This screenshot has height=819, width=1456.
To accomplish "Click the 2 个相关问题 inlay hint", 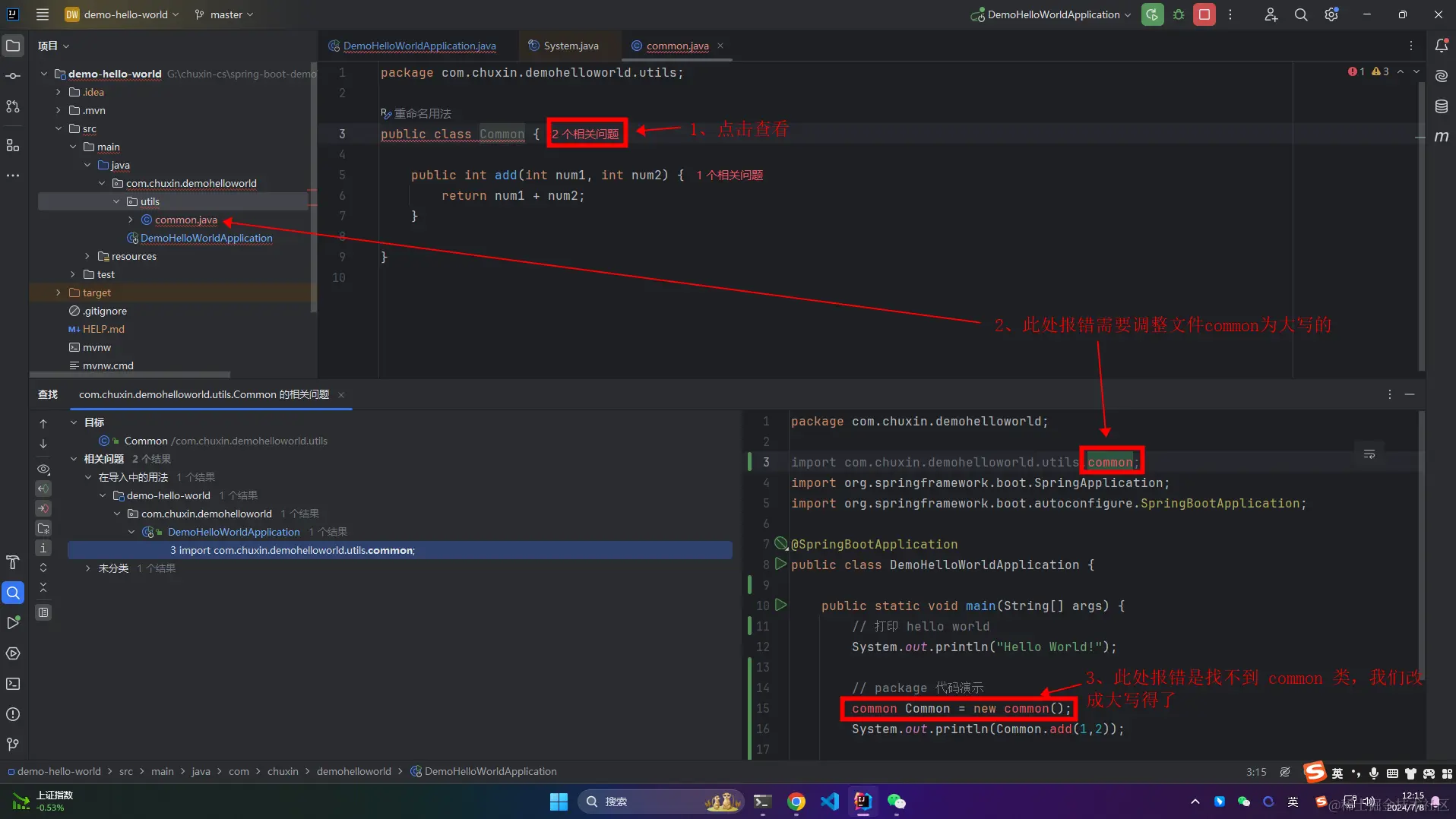I will (585, 134).
